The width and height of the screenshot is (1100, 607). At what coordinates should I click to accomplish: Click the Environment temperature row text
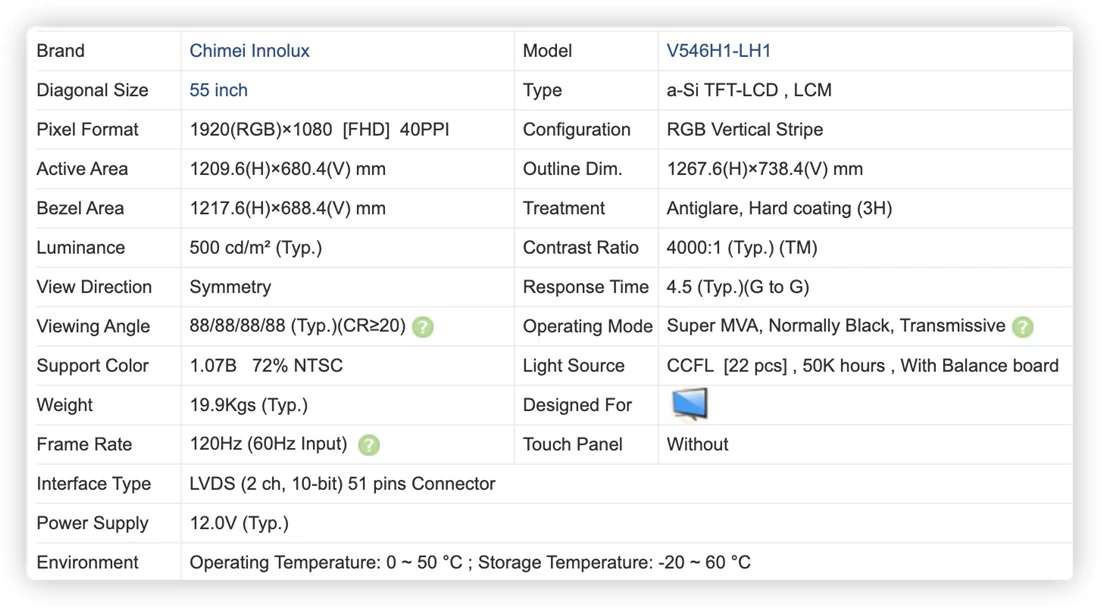pyautogui.click(x=470, y=562)
